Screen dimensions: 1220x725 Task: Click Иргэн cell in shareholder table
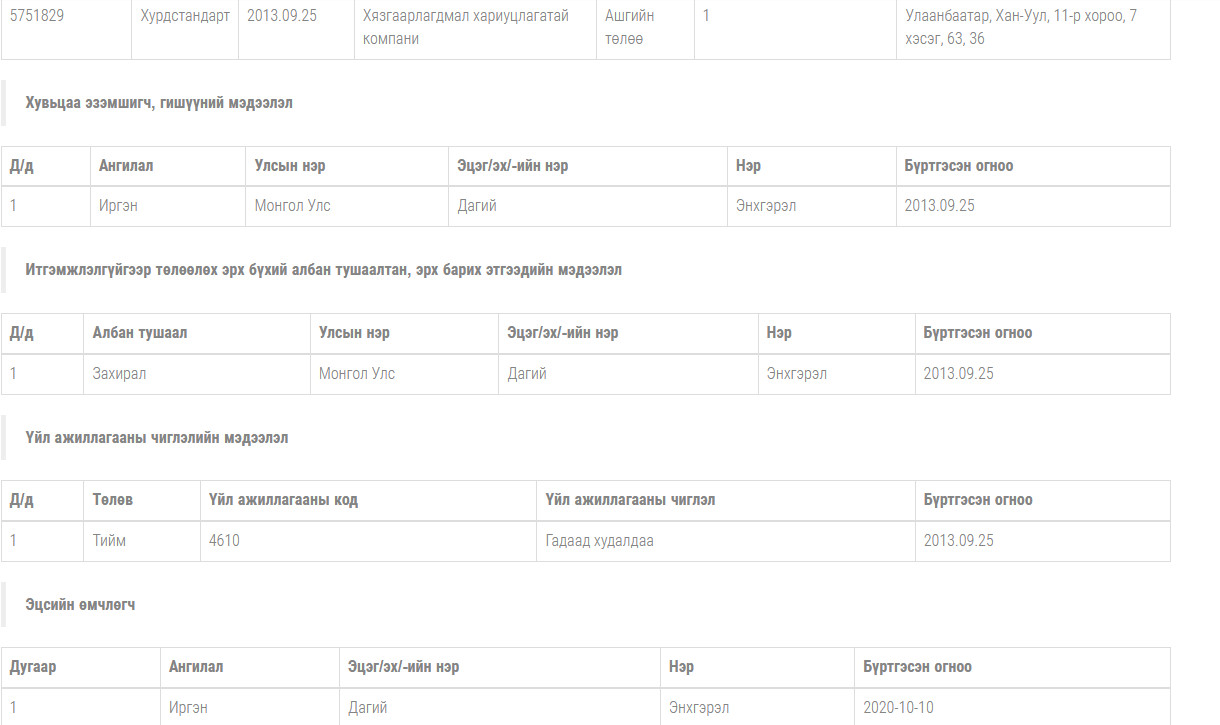[x=118, y=206]
